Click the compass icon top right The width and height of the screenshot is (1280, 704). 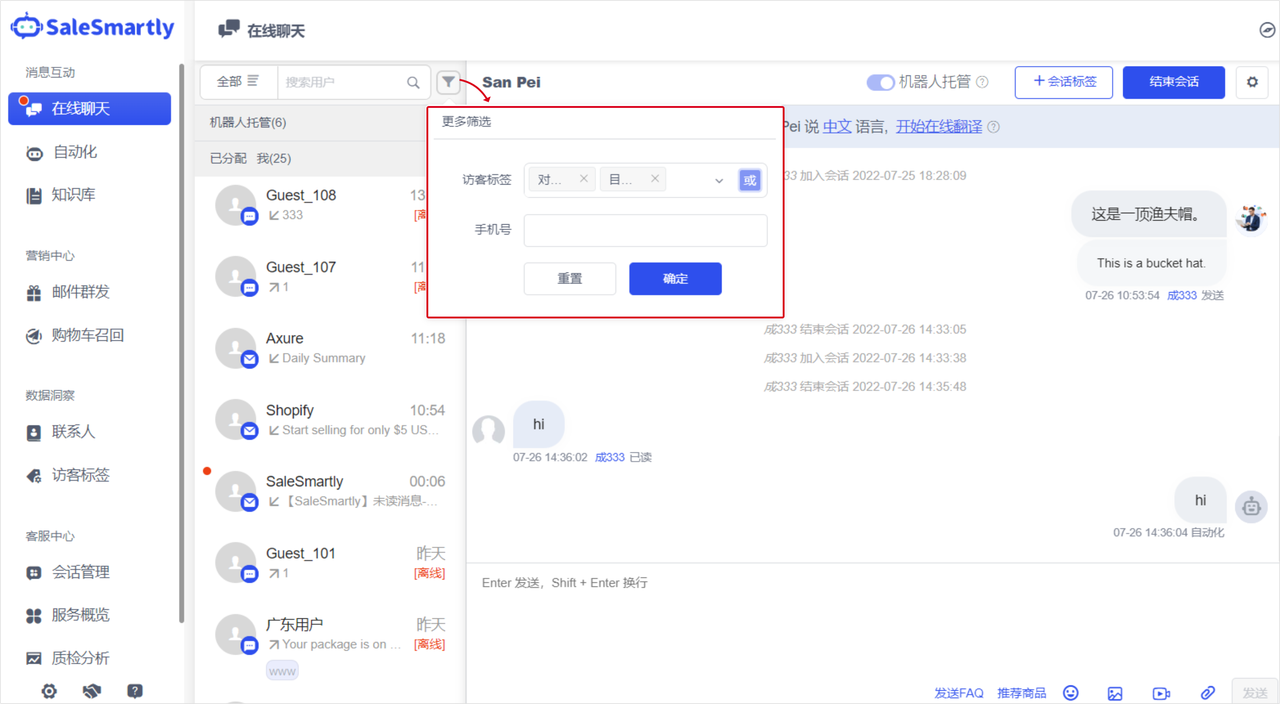coord(1267,30)
